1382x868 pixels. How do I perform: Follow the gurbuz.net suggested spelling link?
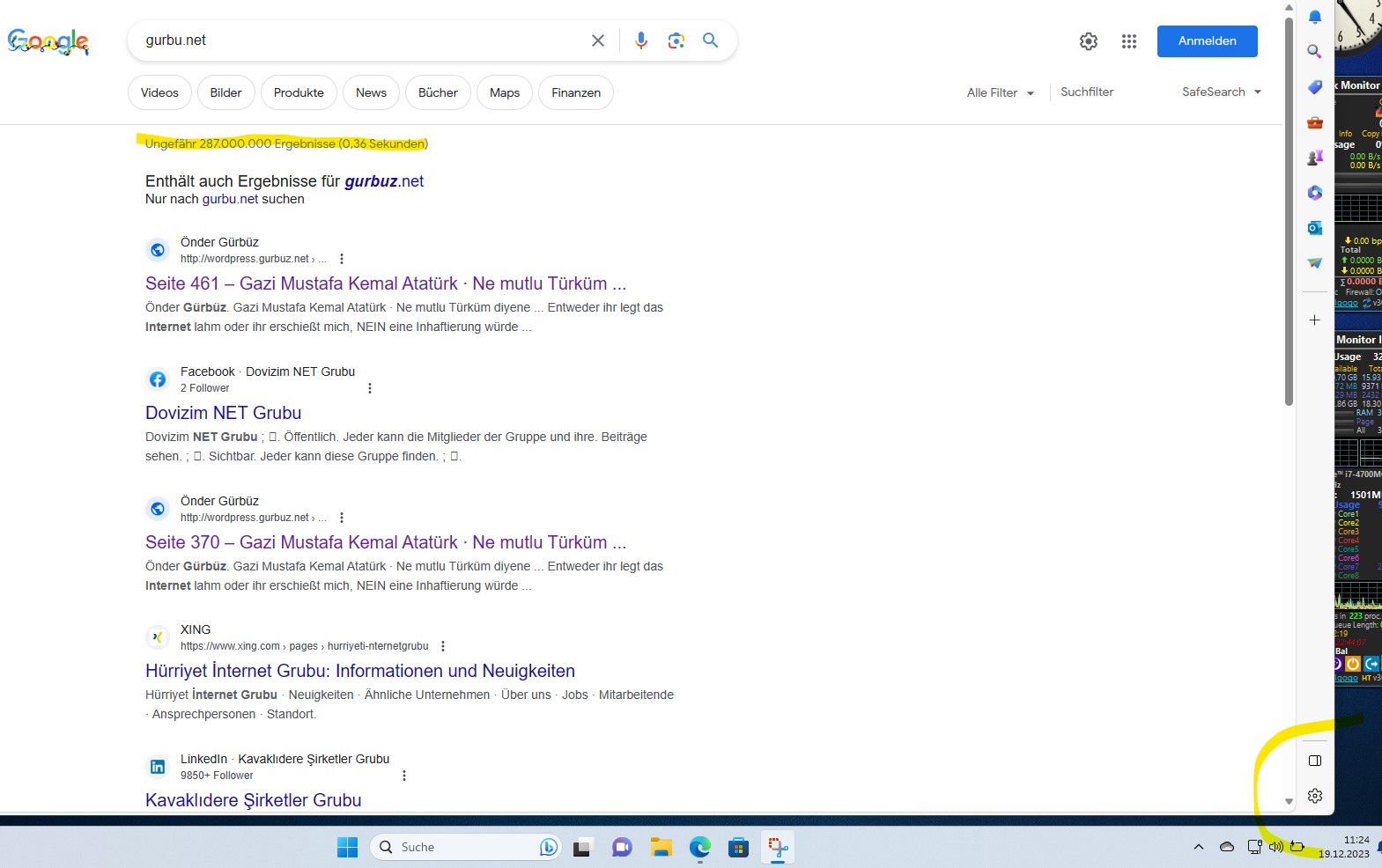[384, 181]
